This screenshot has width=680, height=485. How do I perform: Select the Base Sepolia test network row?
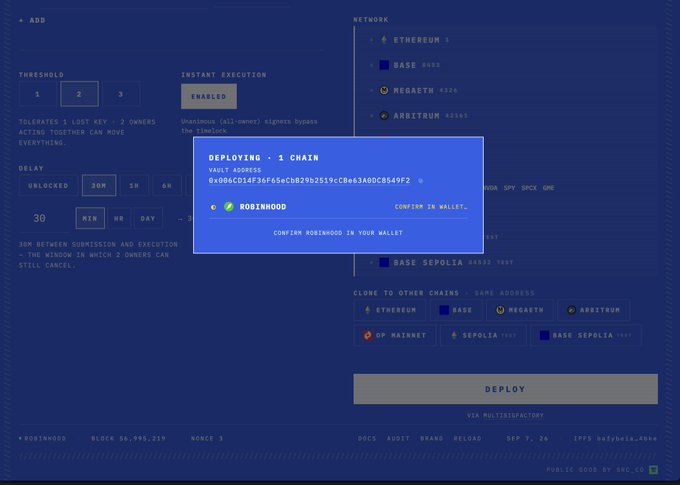507,262
